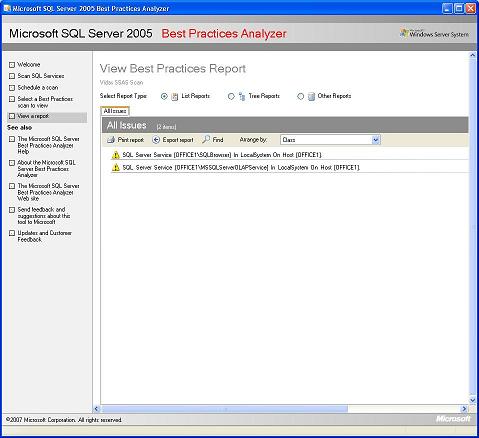
Task: Click the printer icon beside Print report
Action: 111,140
